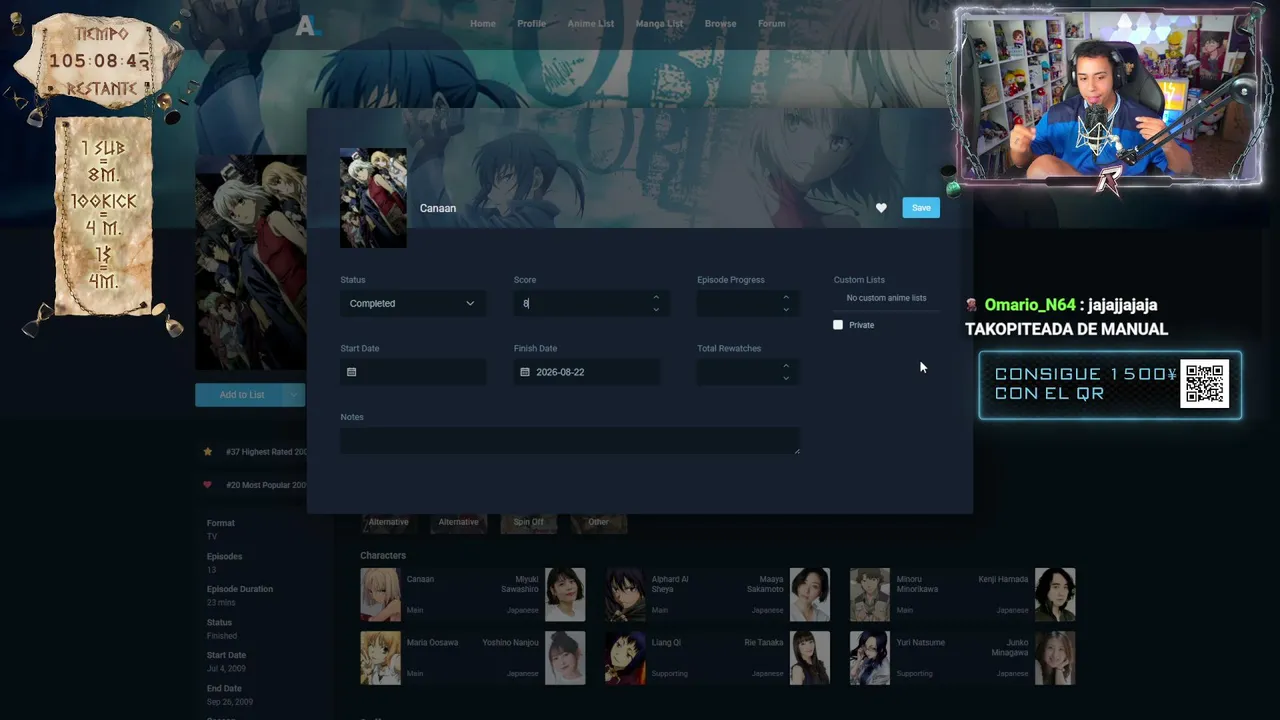Select Browse in the top navigation
The image size is (1280, 720).
tap(720, 24)
